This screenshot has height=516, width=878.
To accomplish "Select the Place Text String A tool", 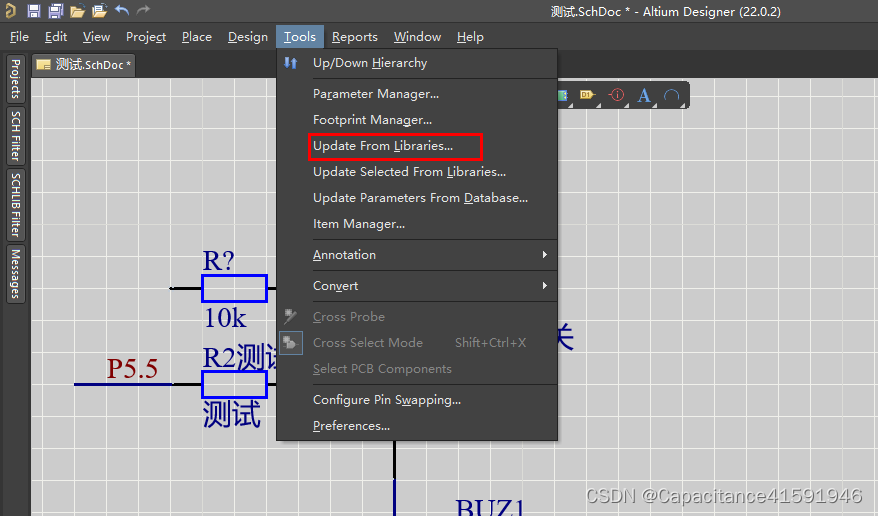I will click(644, 95).
